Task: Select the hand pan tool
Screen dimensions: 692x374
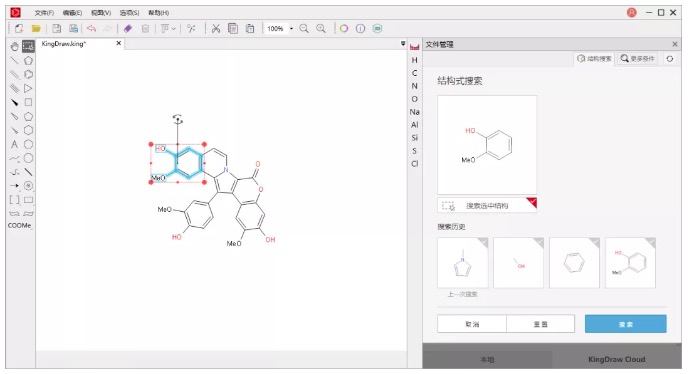Action: [15, 46]
